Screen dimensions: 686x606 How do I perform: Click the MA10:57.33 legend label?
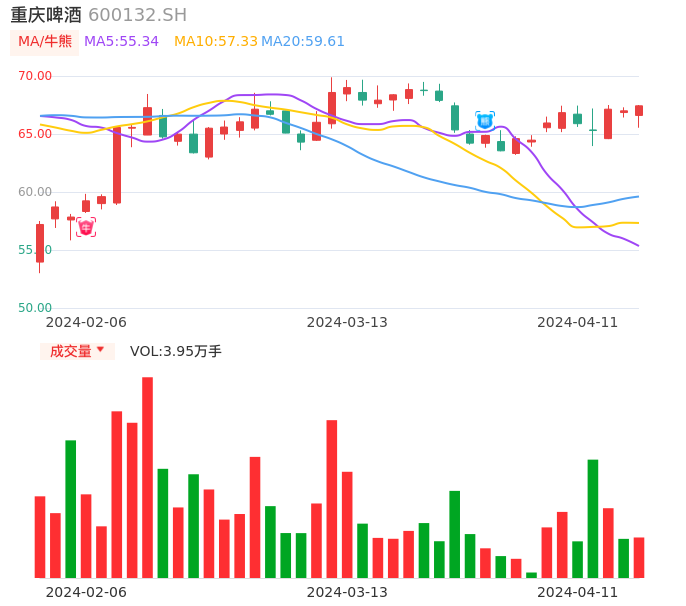pos(216,42)
